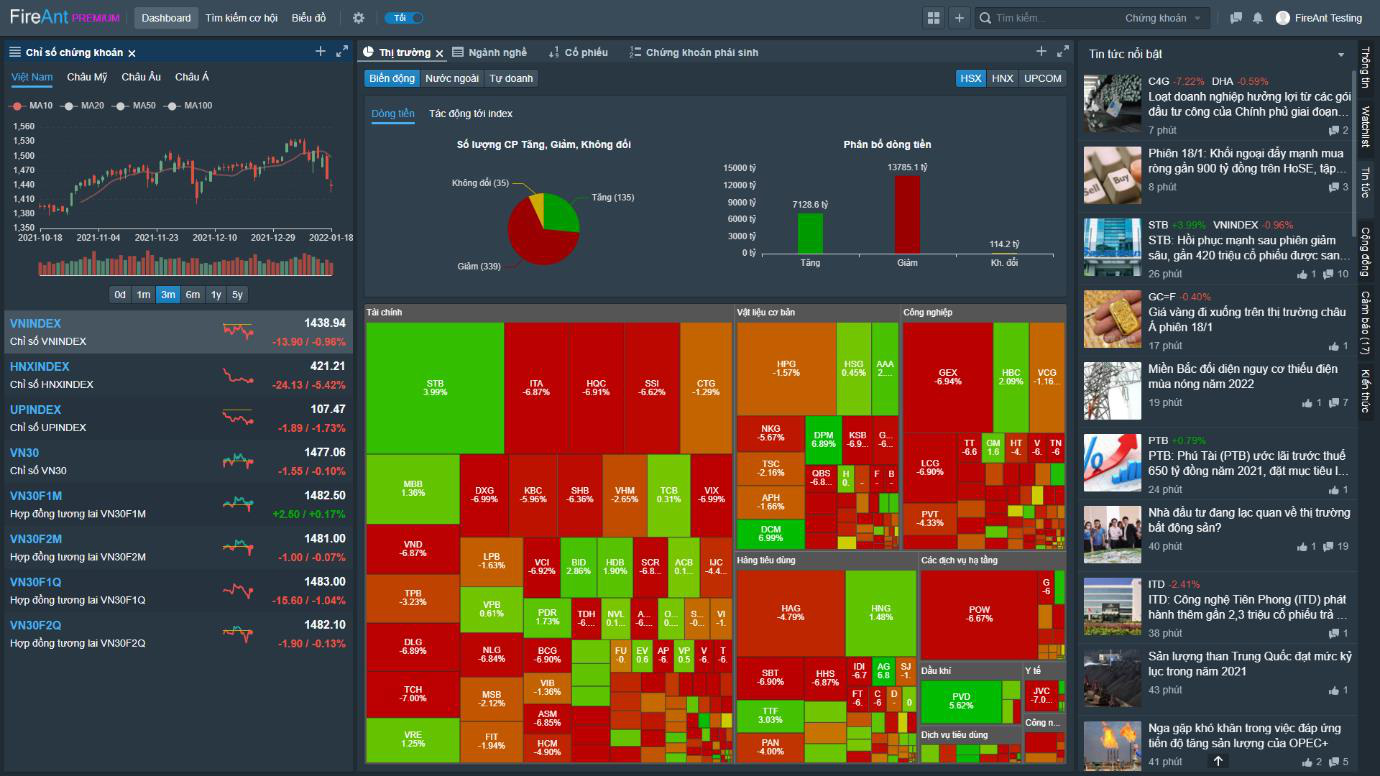Click the scroll-to-top arrow in news panel
The image size is (1380, 776).
(x=1218, y=761)
